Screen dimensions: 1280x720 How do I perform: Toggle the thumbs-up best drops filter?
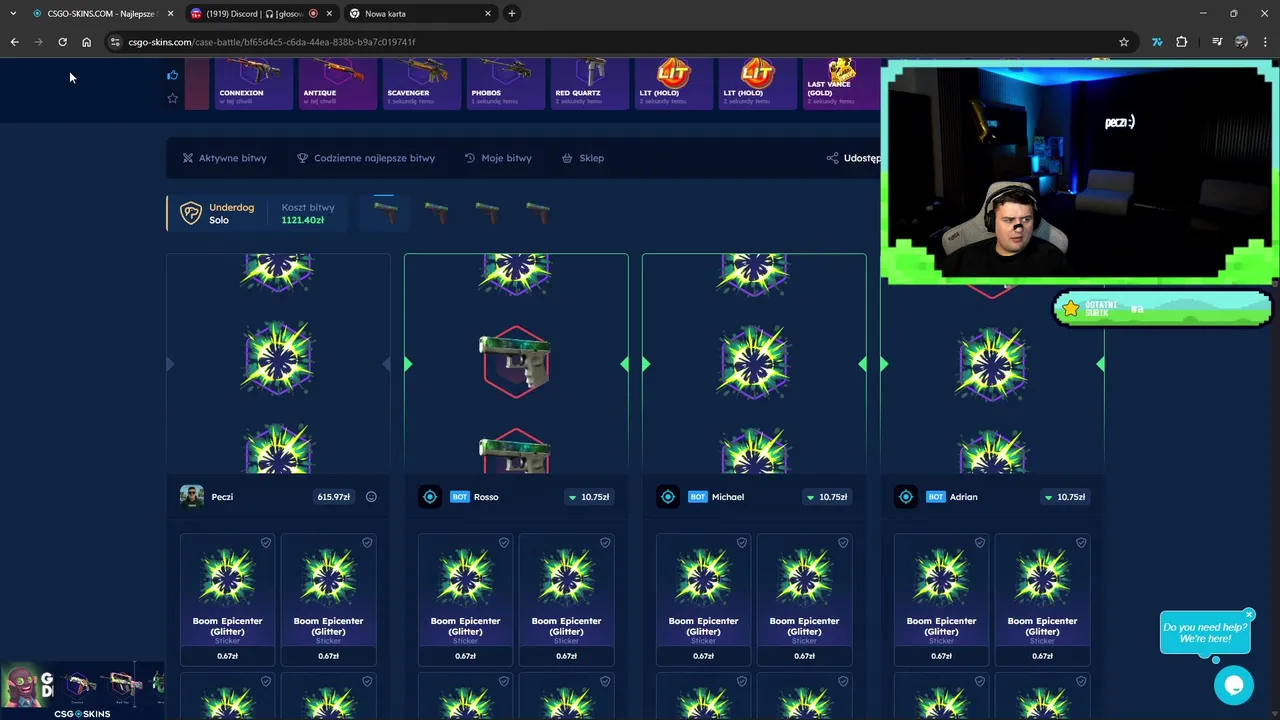[x=173, y=75]
